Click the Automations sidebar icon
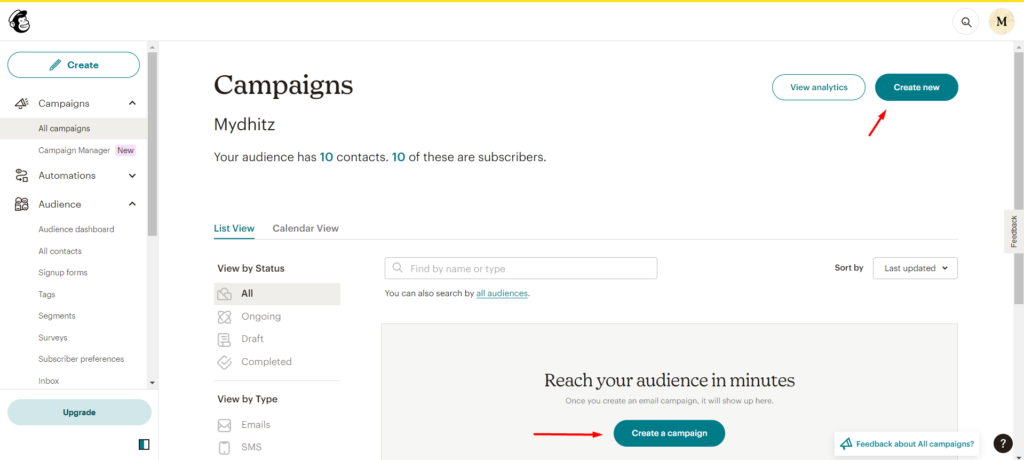Screen dimensions: 1024x460 coord(22,176)
